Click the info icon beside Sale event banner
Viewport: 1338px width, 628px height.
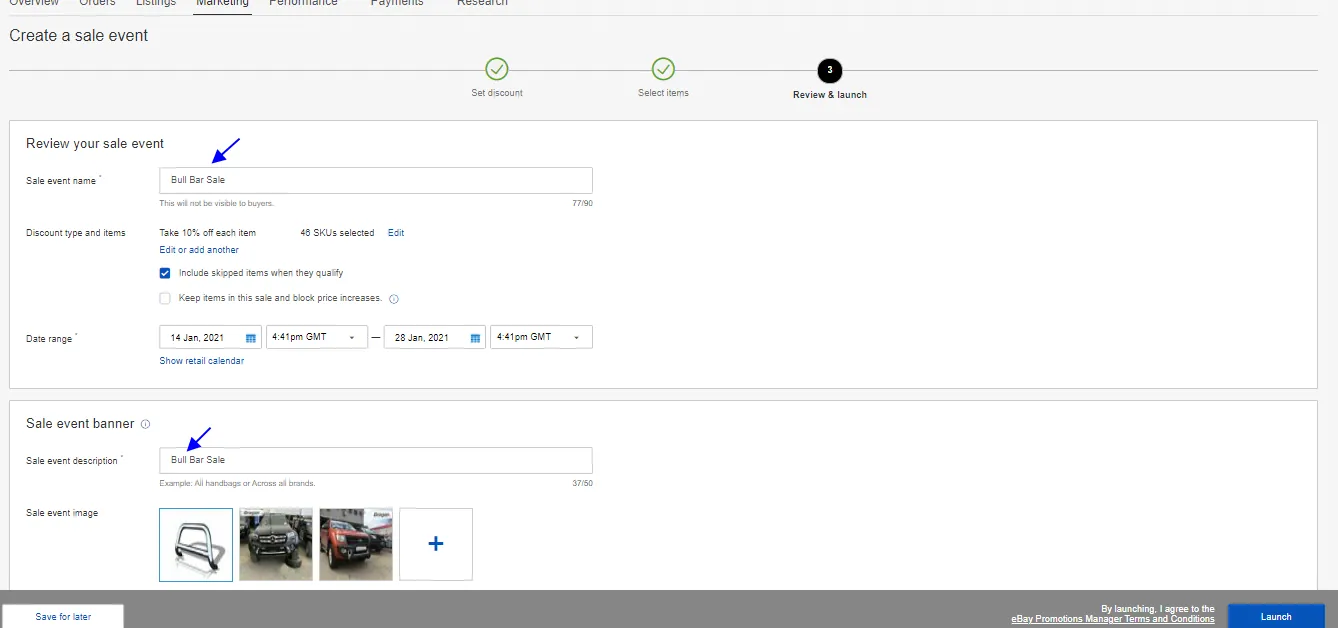click(x=145, y=424)
